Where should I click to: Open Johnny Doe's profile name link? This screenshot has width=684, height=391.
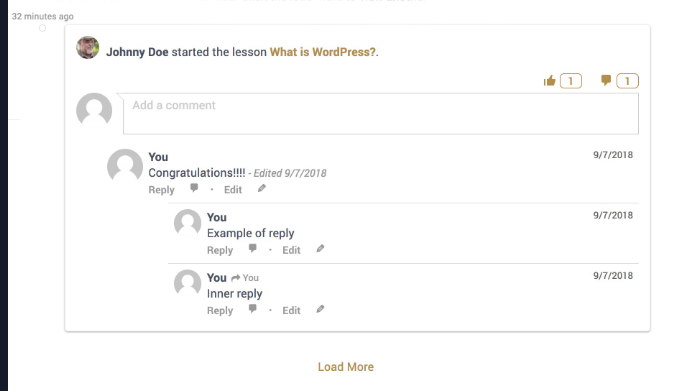click(137, 52)
